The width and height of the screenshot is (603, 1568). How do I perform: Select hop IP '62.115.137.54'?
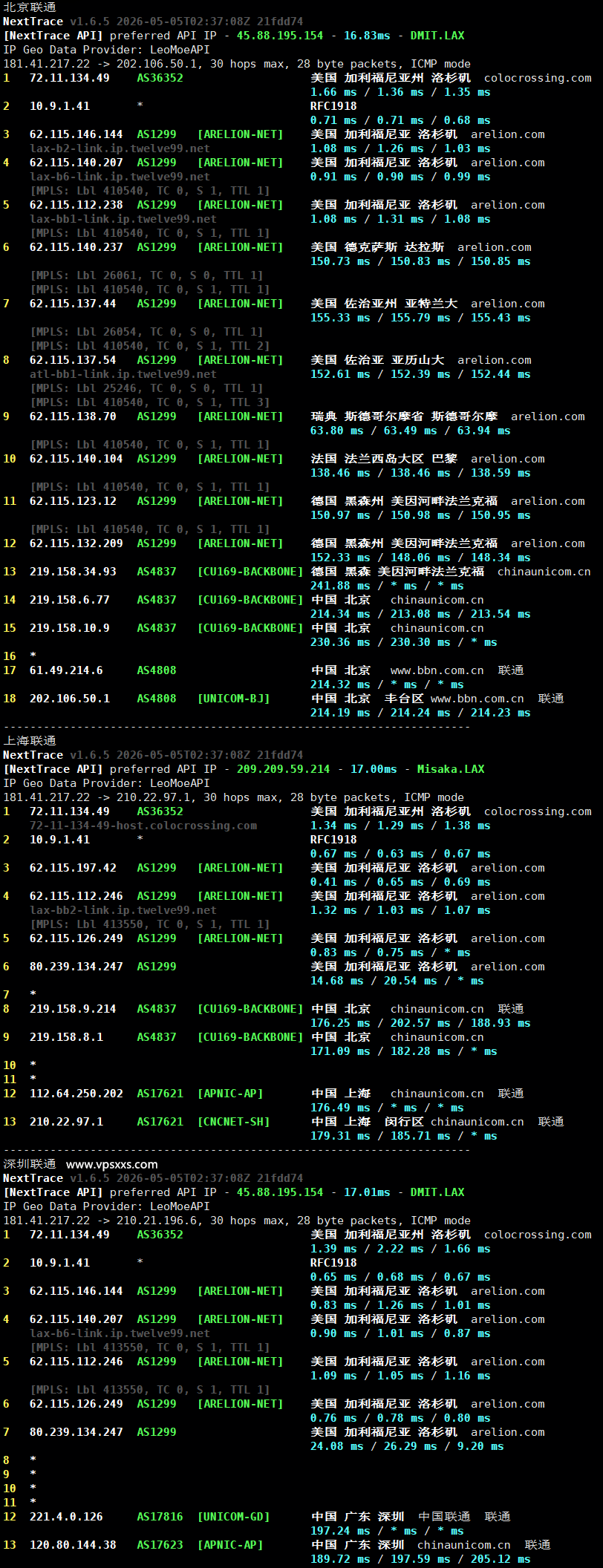tap(73, 359)
